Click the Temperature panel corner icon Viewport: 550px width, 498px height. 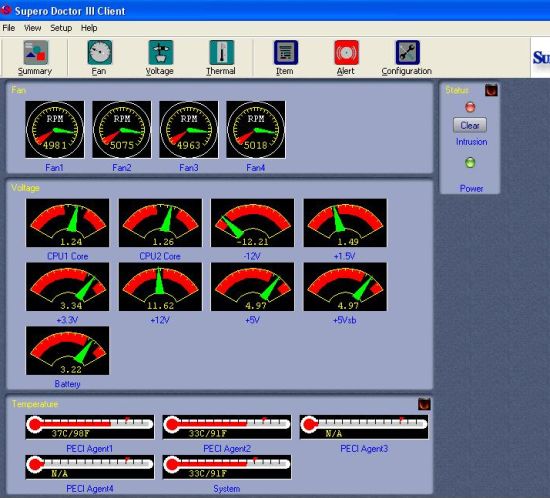pos(424,404)
